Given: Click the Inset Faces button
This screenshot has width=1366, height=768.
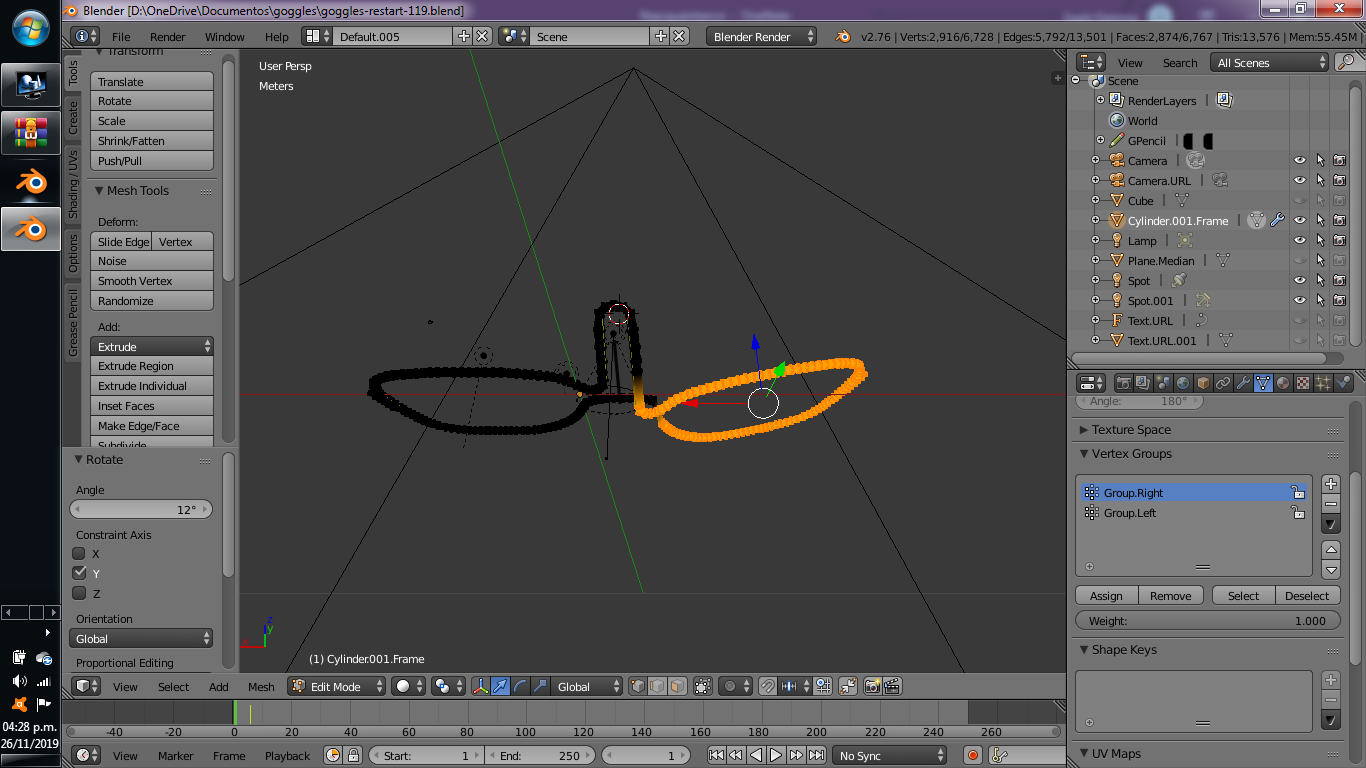Looking at the screenshot, I should pos(152,406).
